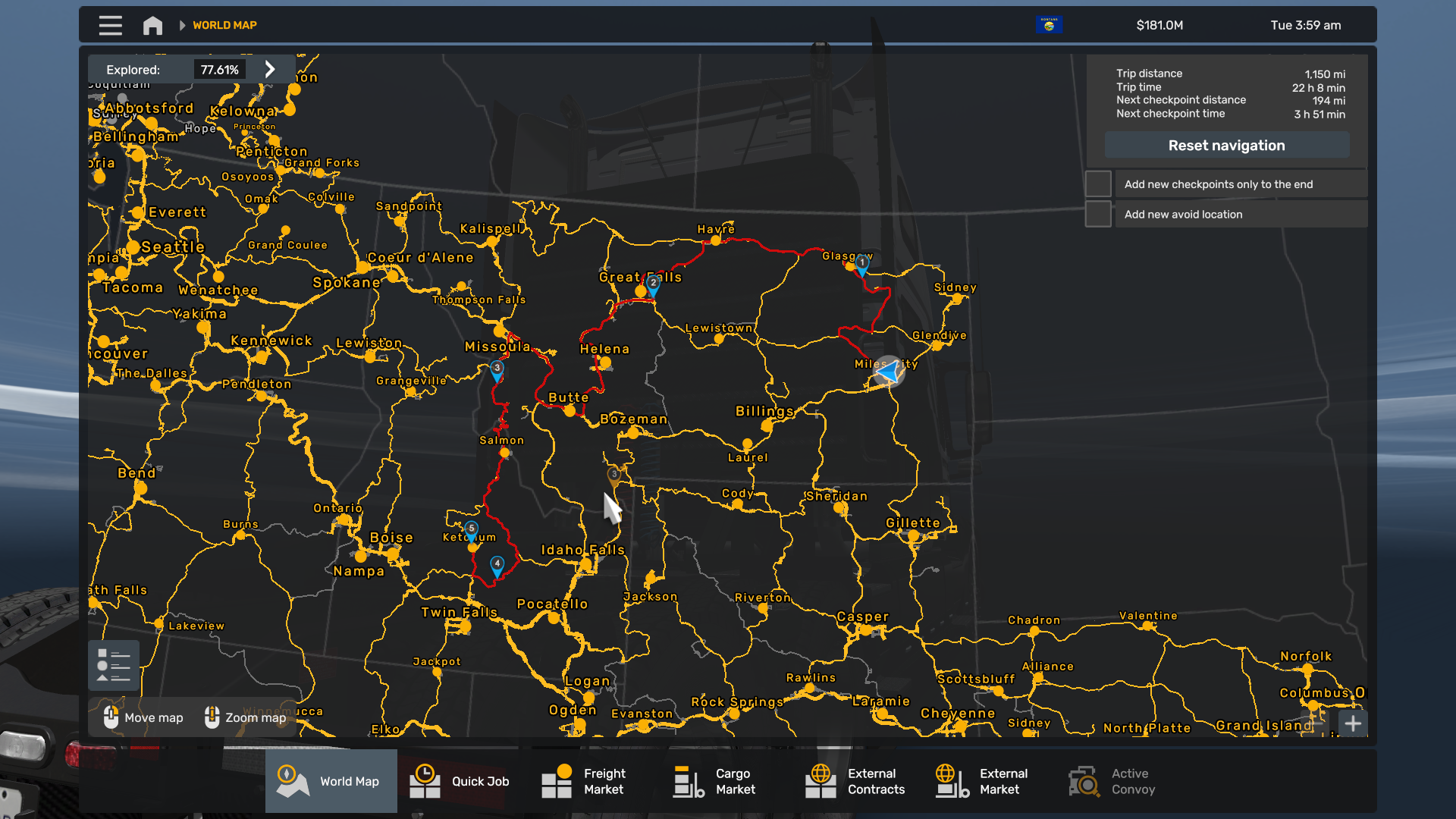Click the Next checkpoint distance 194 mi value
This screenshot has height=819, width=1456.
[x=1329, y=101]
